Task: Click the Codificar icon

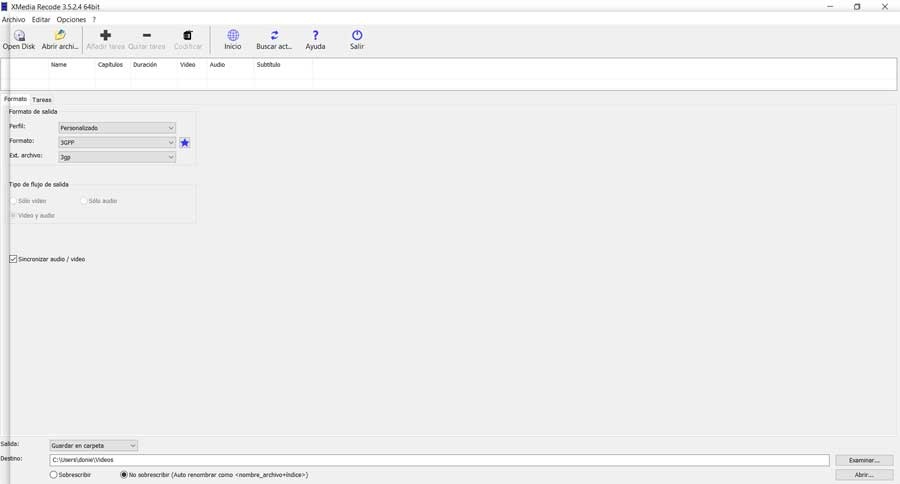Action: click(x=188, y=36)
